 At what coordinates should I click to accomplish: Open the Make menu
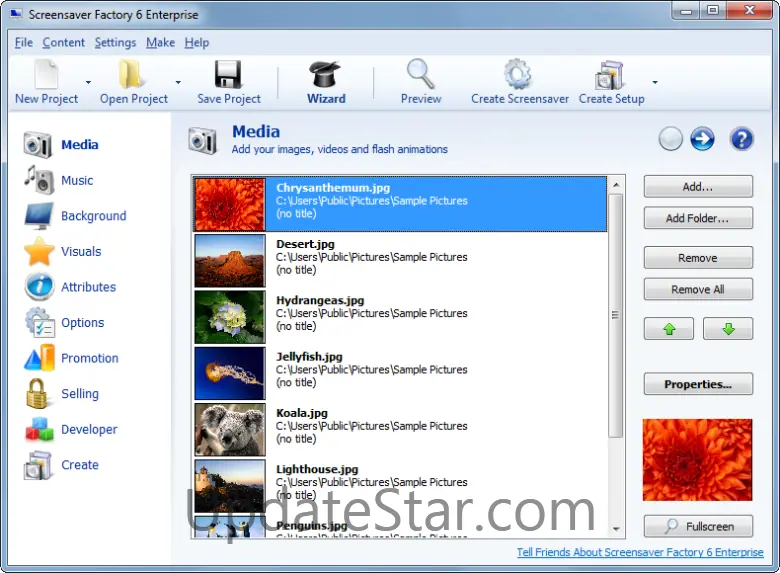click(160, 43)
